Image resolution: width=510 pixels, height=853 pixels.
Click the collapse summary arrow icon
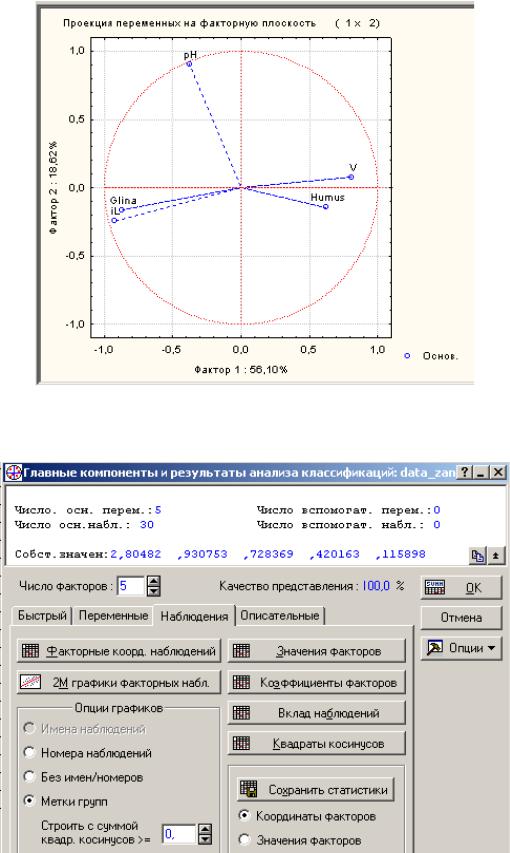click(x=495, y=556)
